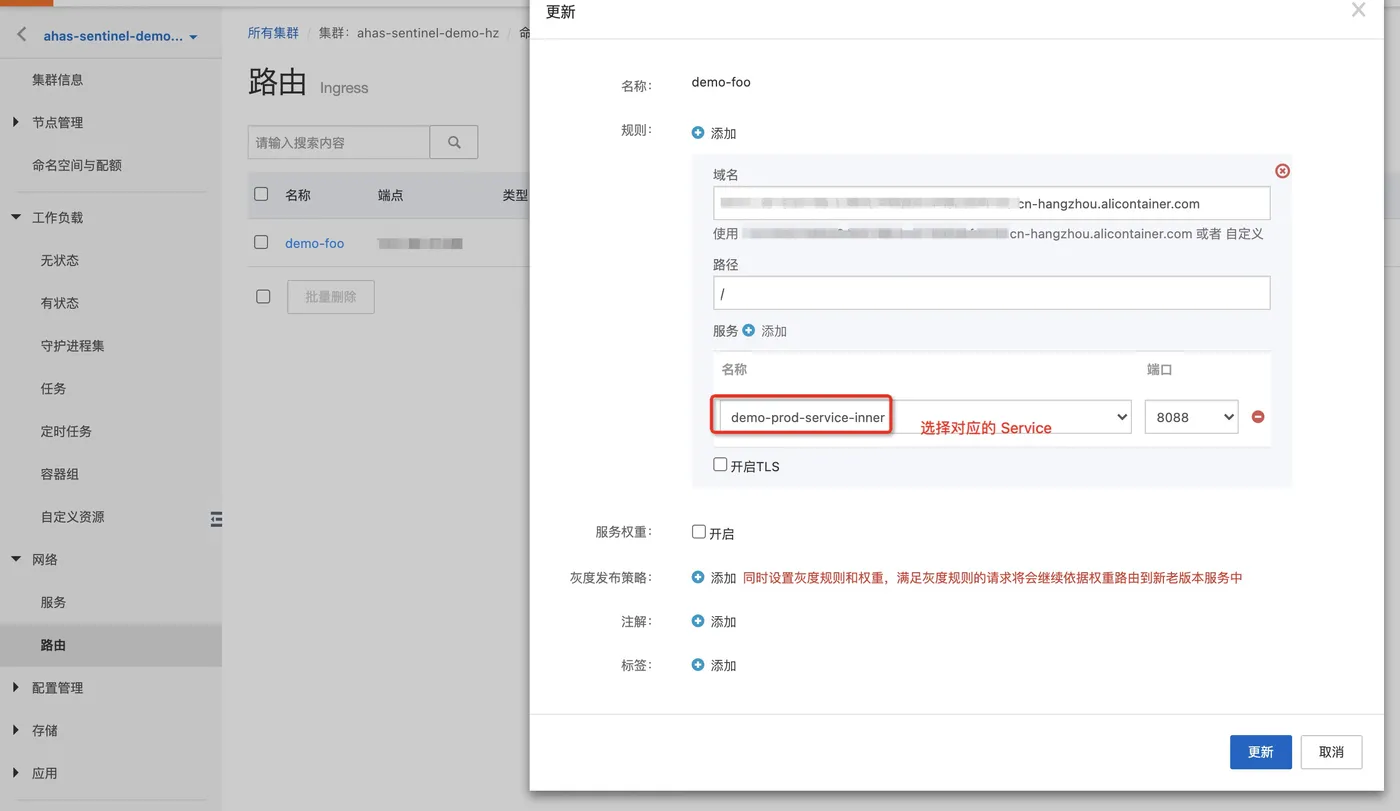Viewport: 1400px width, 811px height.
Task: Click the 类型 column header
Action: [515, 195]
